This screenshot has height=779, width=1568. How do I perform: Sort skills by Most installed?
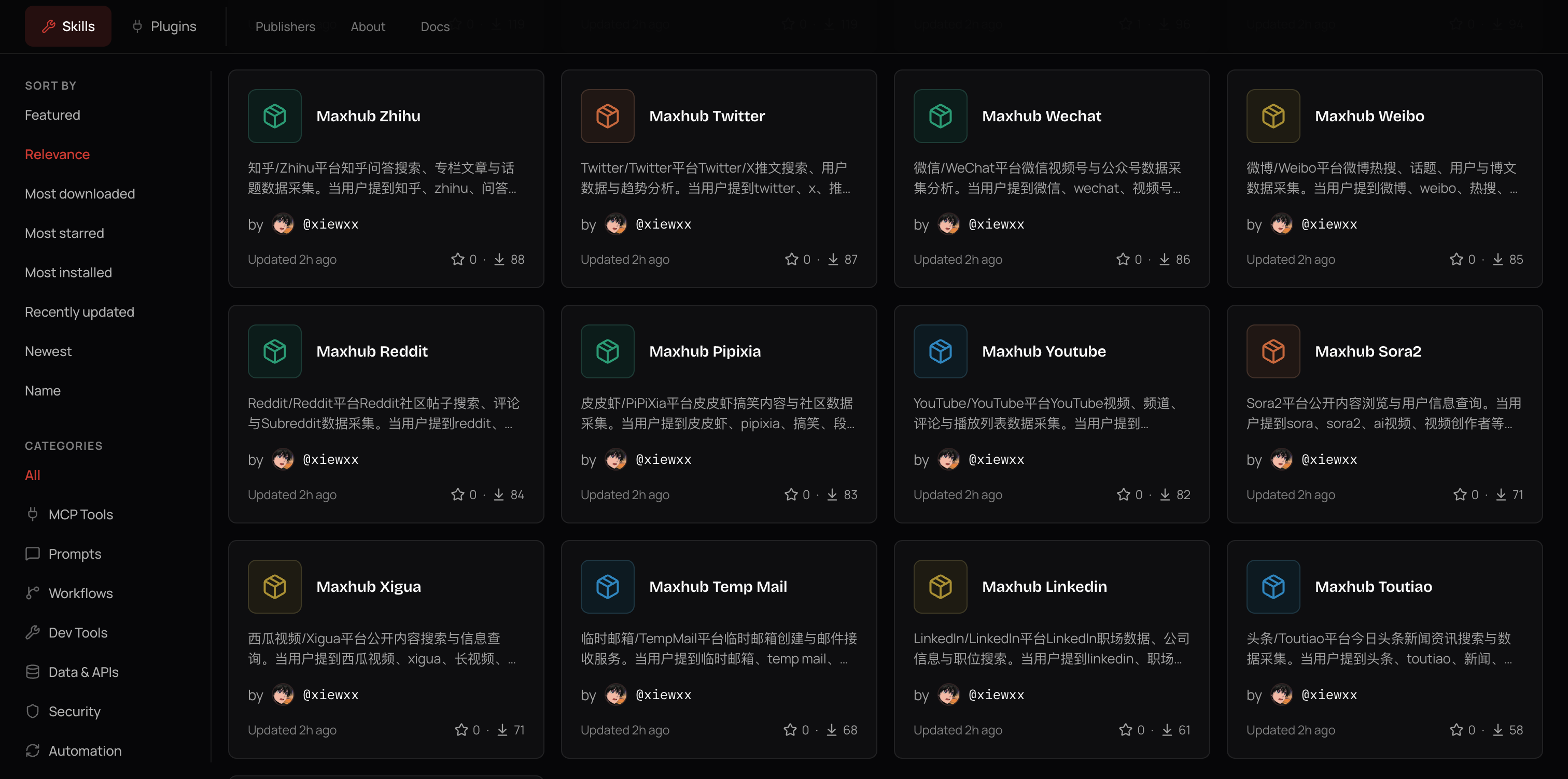tap(68, 273)
